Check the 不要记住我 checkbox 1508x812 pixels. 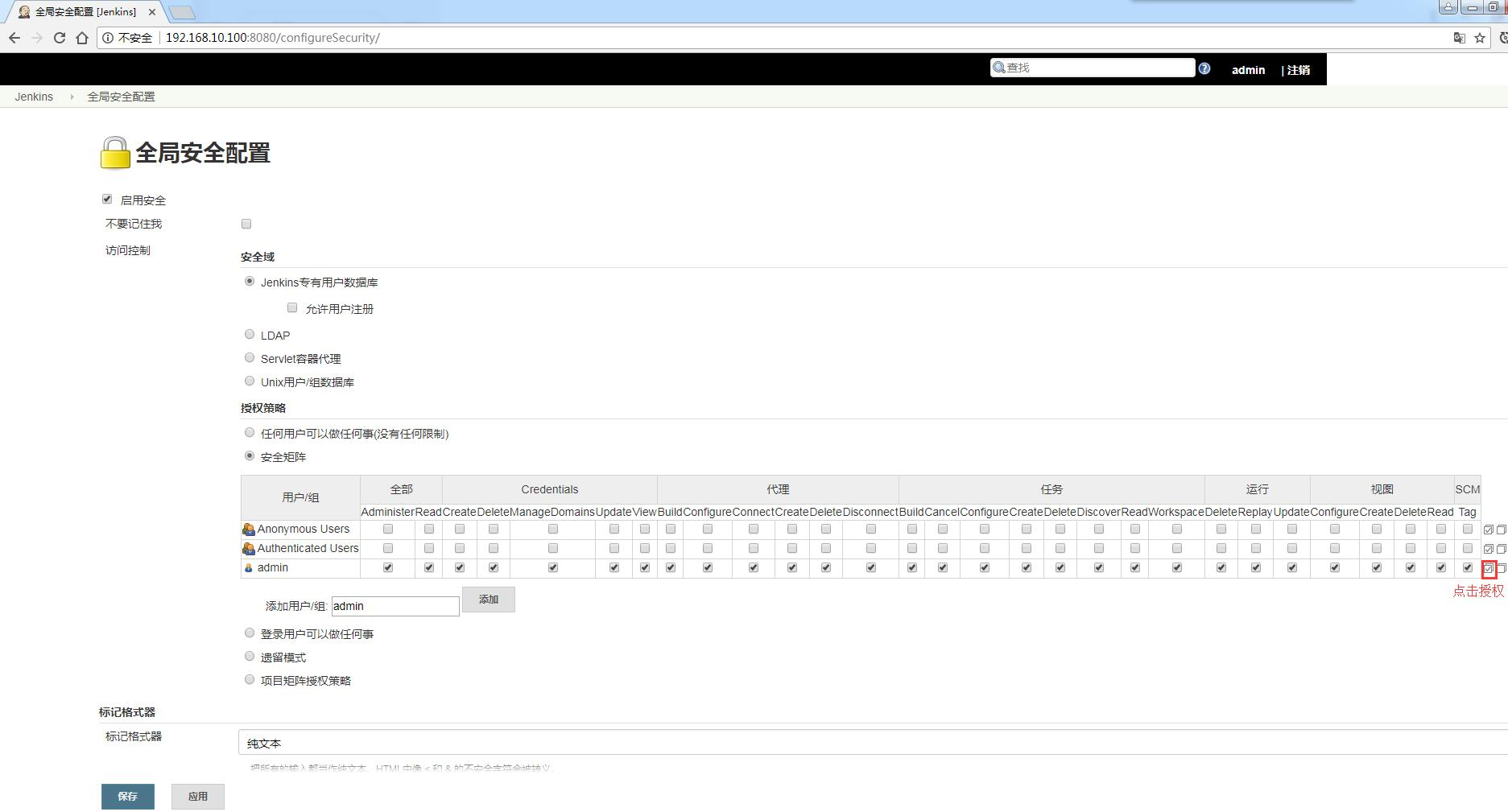[246, 224]
